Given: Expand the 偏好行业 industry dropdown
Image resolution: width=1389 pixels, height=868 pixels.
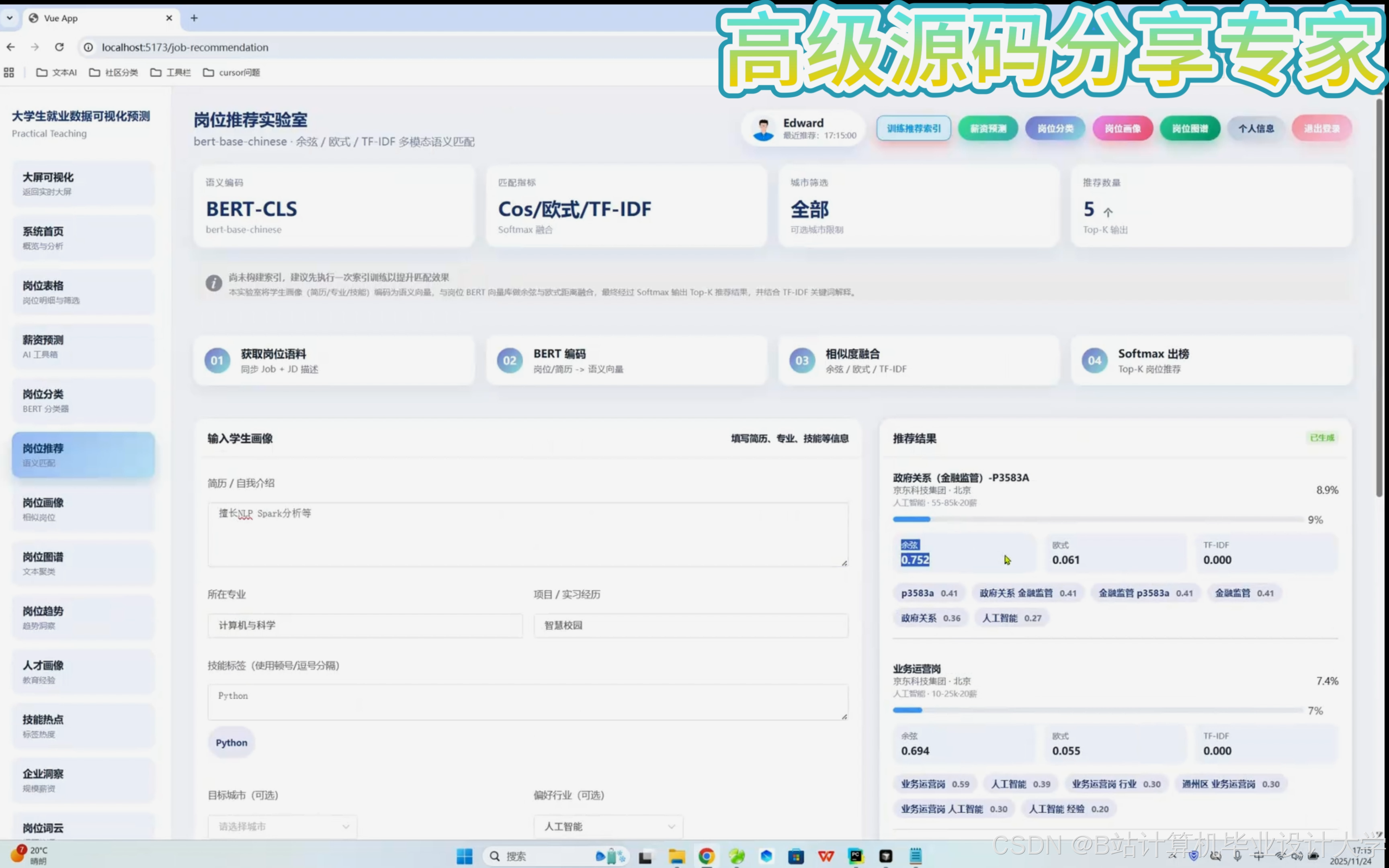Looking at the screenshot, I should 608,826.
